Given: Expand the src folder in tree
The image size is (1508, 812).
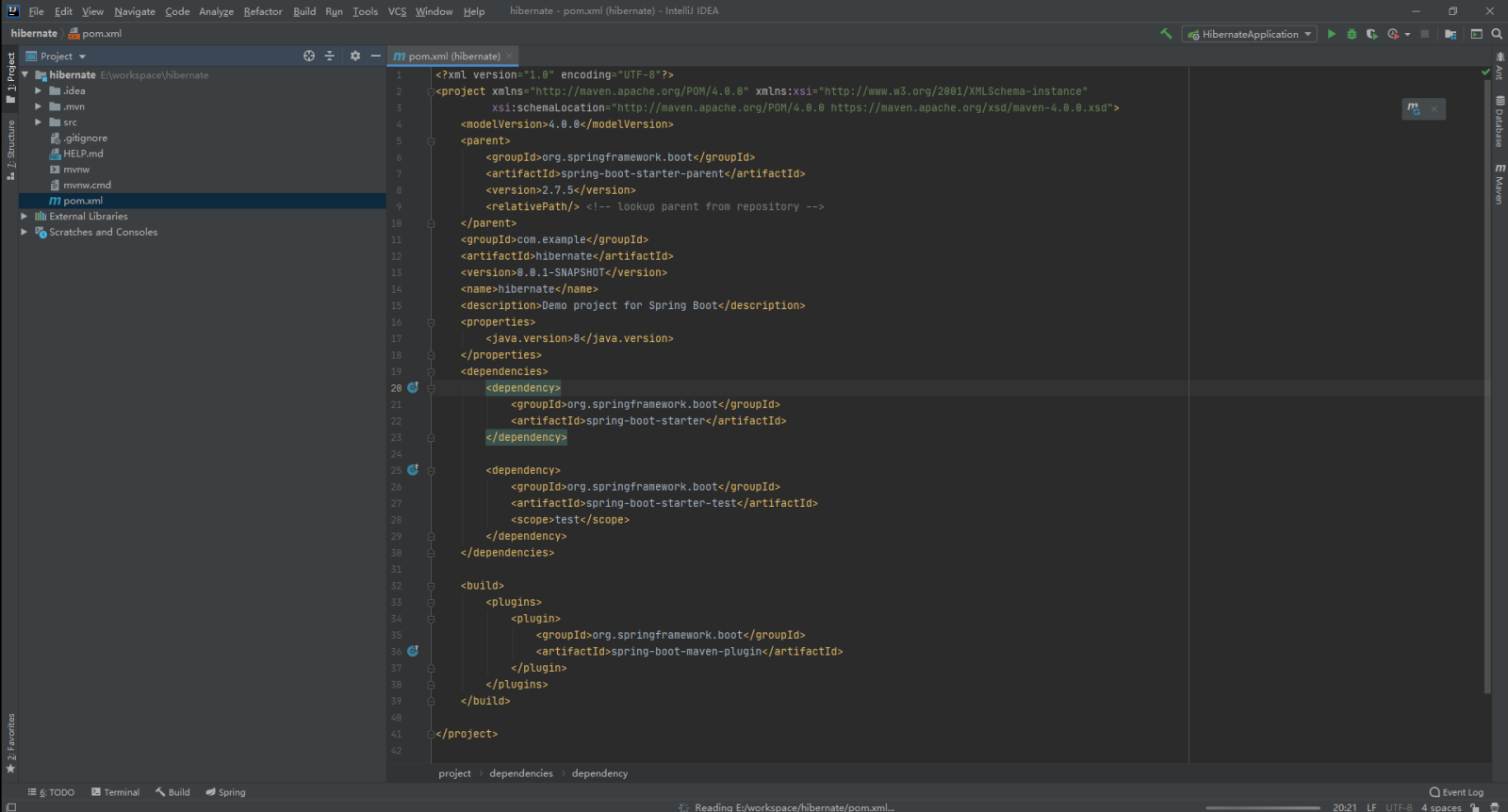Looking at the screenshot, I should 39,122.
